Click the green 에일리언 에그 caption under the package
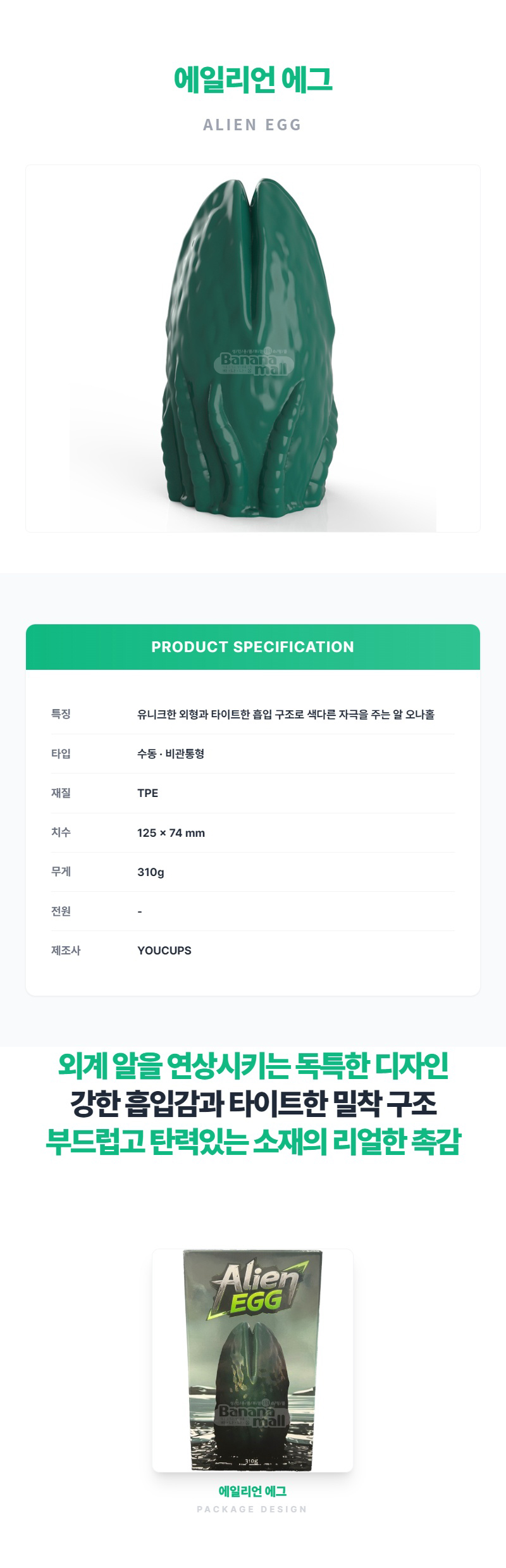 pyautogui.click(x=252, y=1491)
